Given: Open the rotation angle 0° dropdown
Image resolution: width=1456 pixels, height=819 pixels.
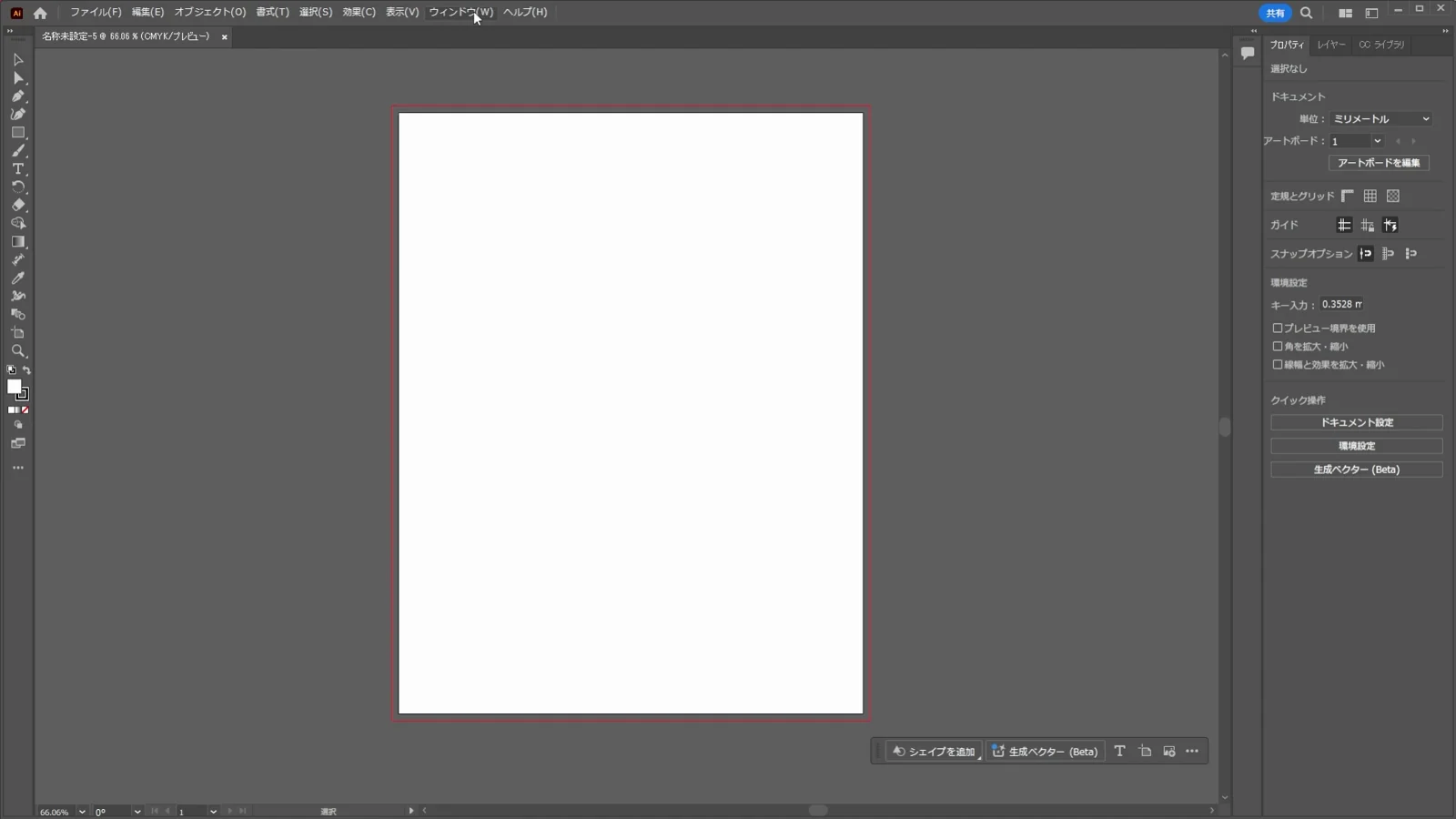Looking at the screenshot, I should [x=137, y=812].
